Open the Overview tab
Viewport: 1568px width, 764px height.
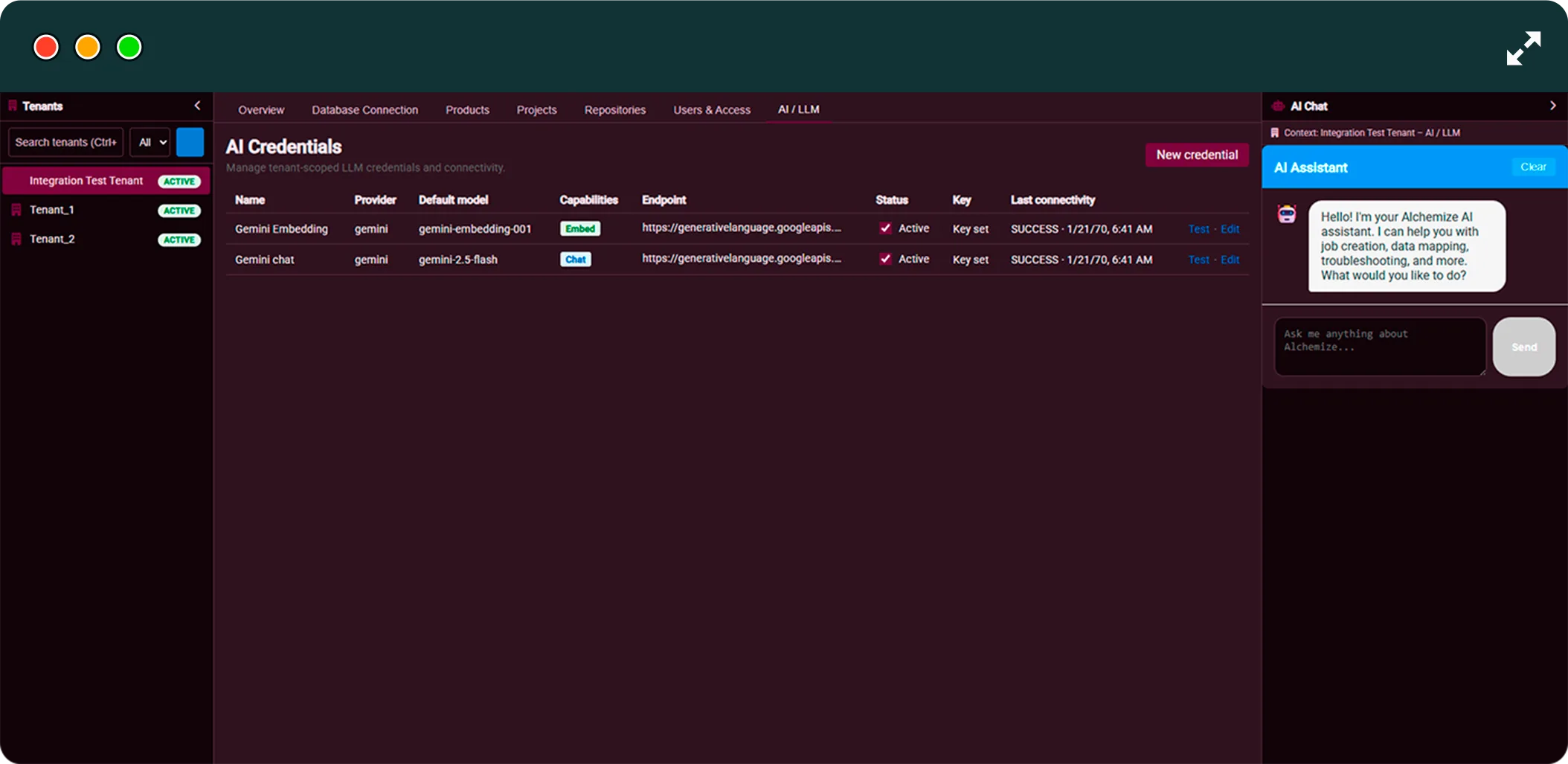261,109
